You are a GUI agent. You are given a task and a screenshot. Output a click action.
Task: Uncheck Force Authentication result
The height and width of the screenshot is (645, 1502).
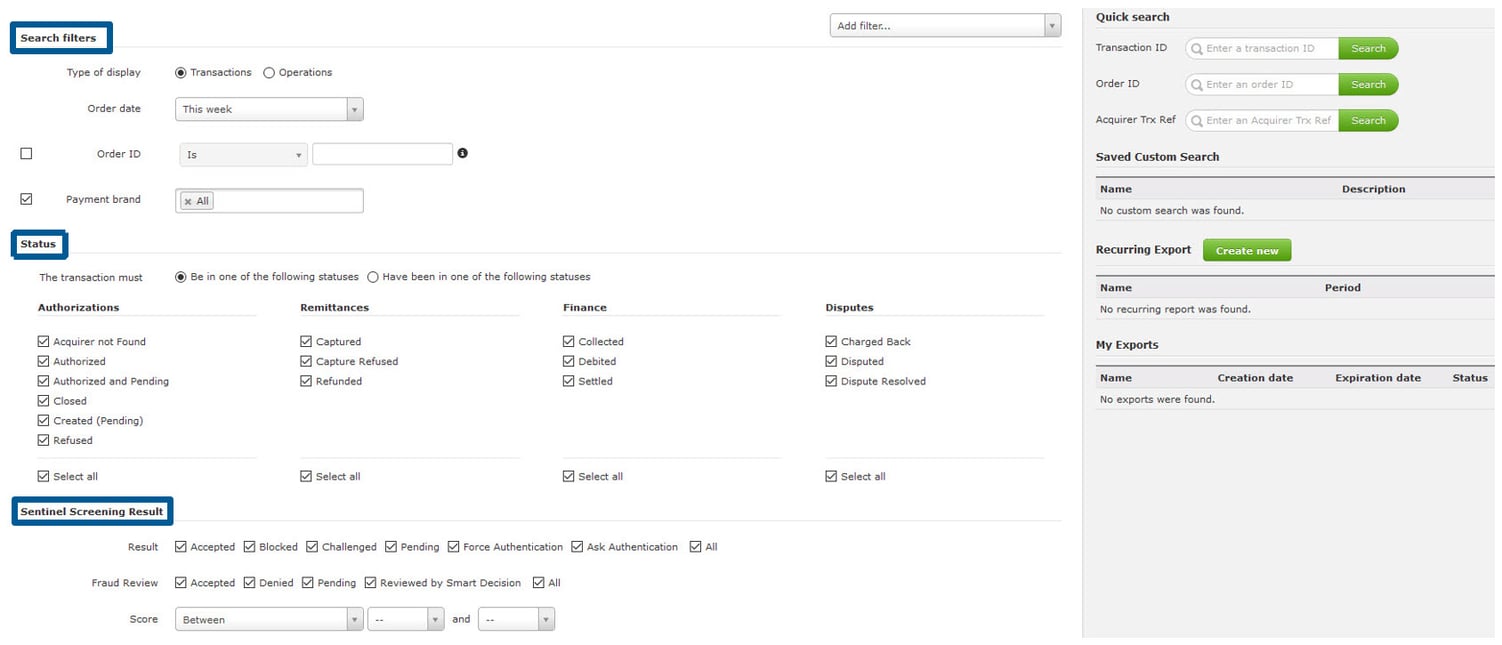pos(454,546)
